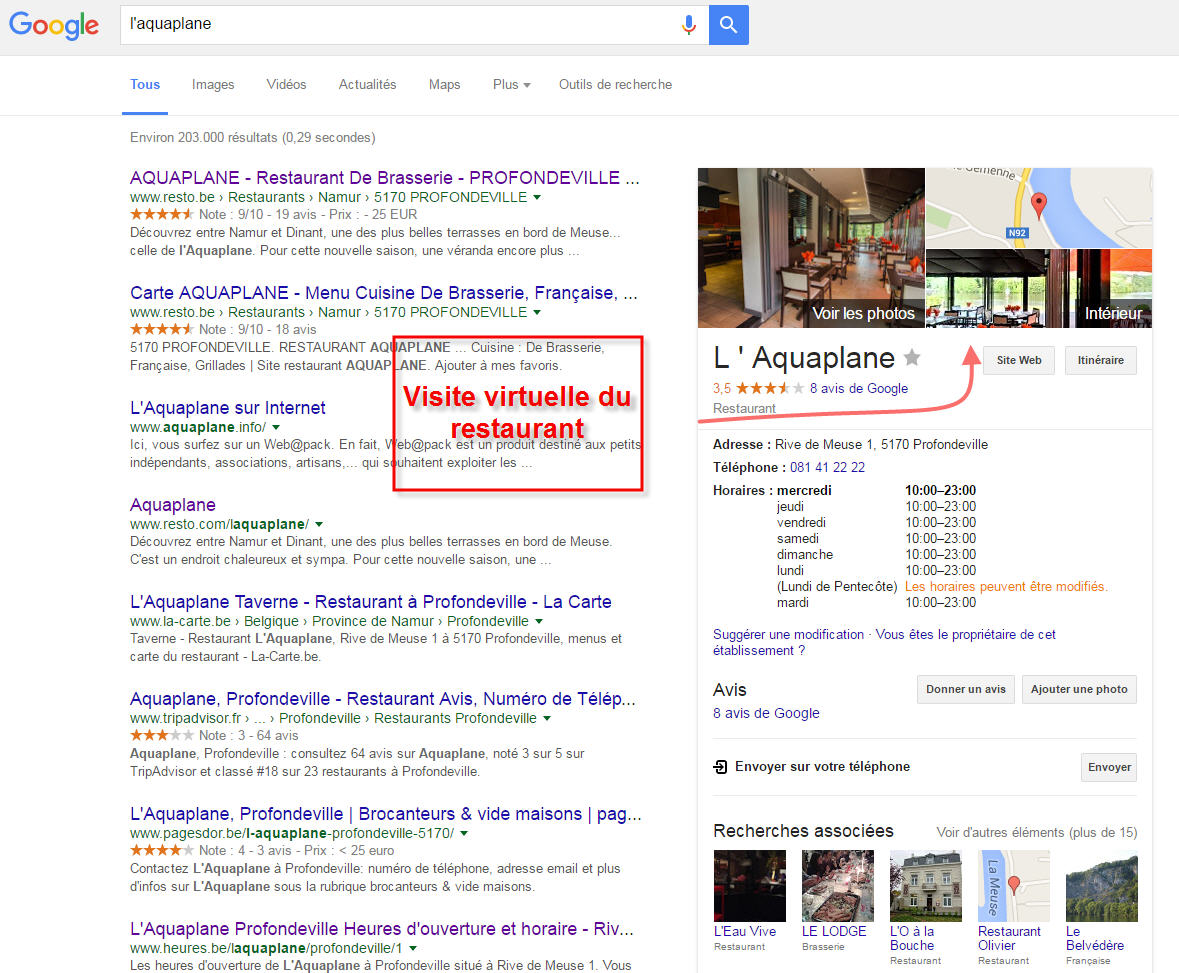
Task: Select the Tous tab
Action: [145, 84]
